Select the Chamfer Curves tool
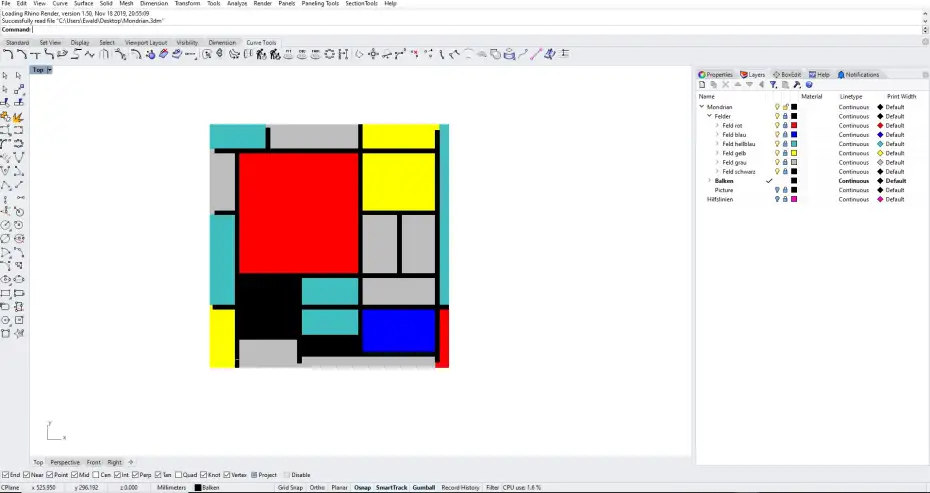This screenshot has width=930, height=493. tap(21, 55)
